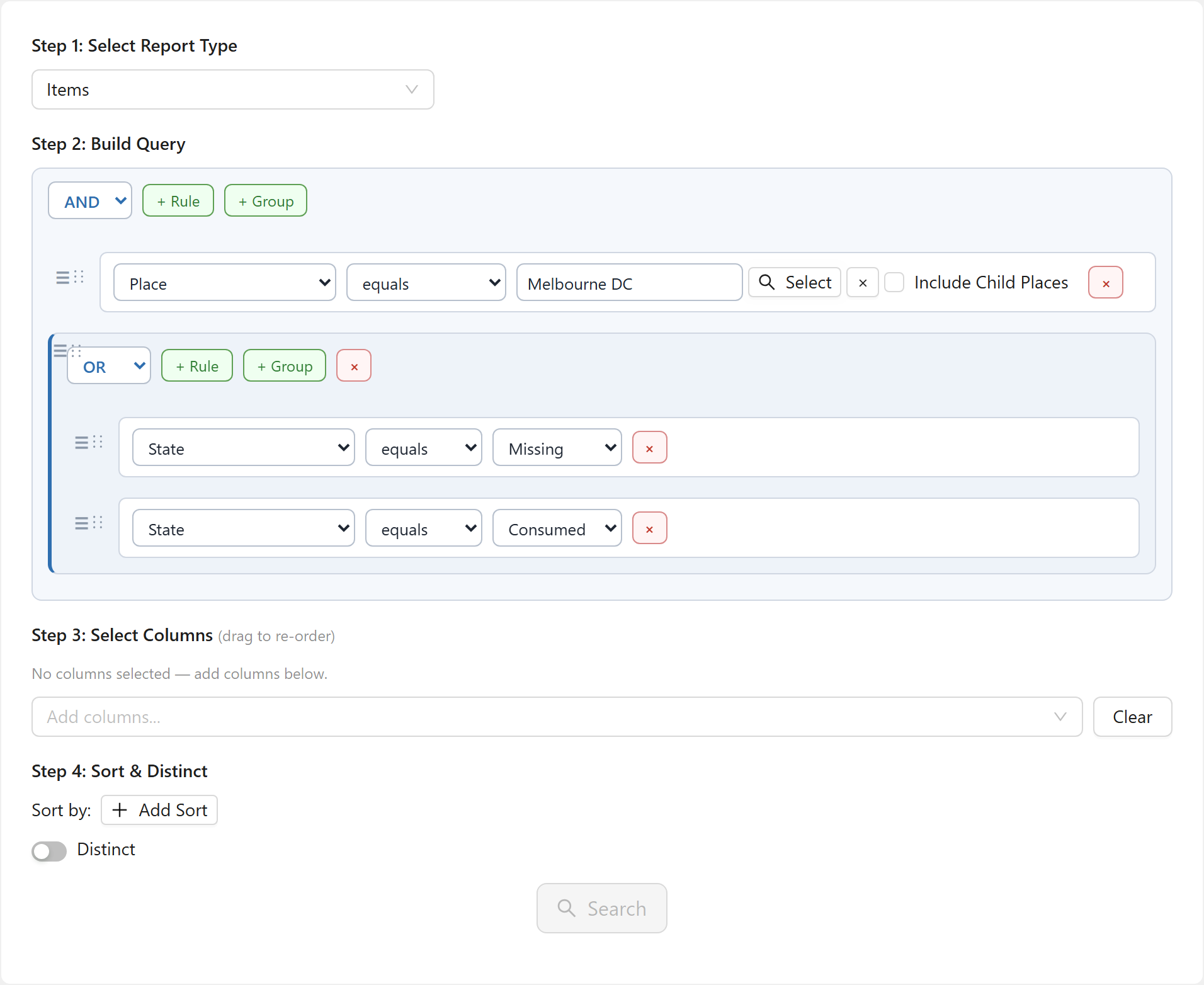The width and height of the screenshot is (1204, 985).
Task: Open the Place field dropdown
Action: pos(225,283)
